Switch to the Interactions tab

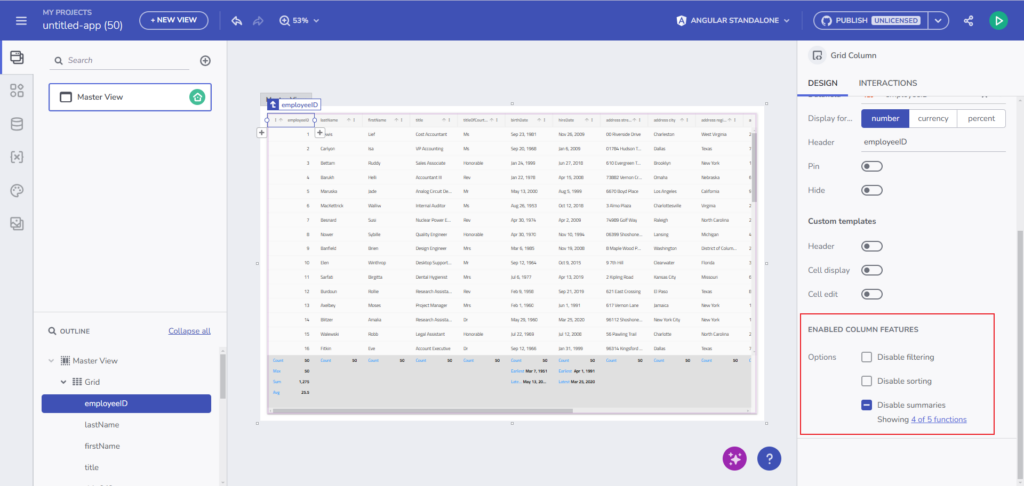[x=888, y=83]
